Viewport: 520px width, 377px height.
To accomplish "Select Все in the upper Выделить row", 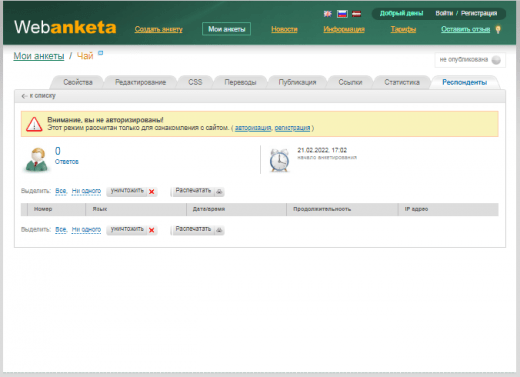I will point(61,191).
